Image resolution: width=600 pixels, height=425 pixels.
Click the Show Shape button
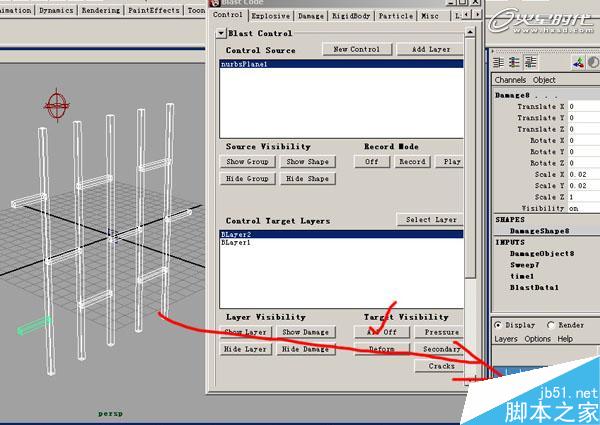(308, 162)
